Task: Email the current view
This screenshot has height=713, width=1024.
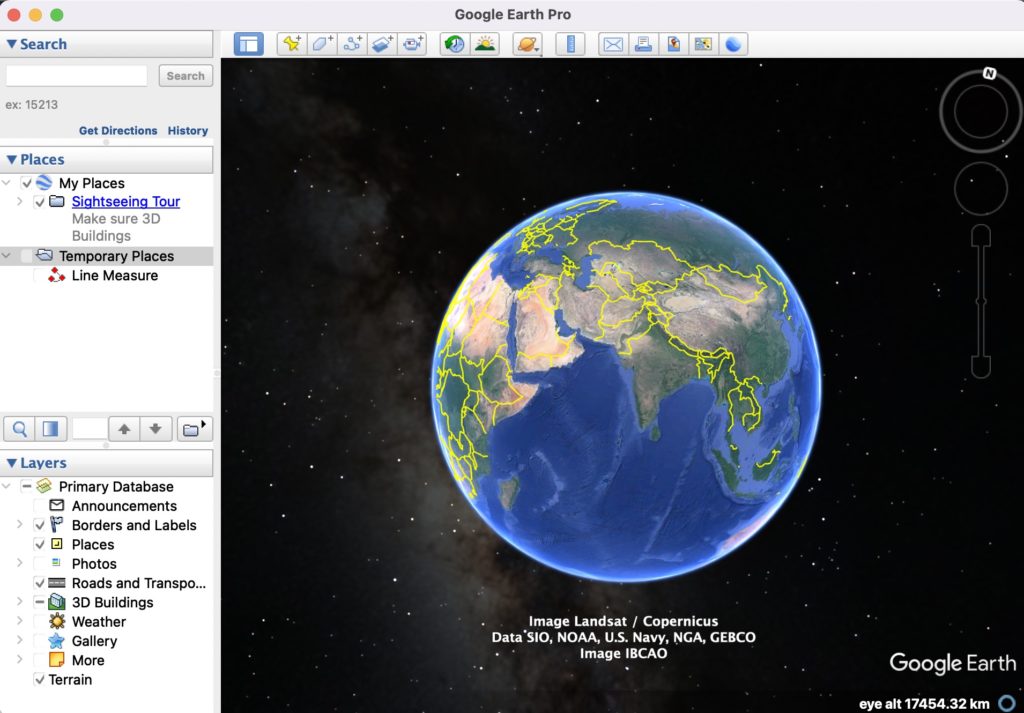Action: tap(612, 43)
